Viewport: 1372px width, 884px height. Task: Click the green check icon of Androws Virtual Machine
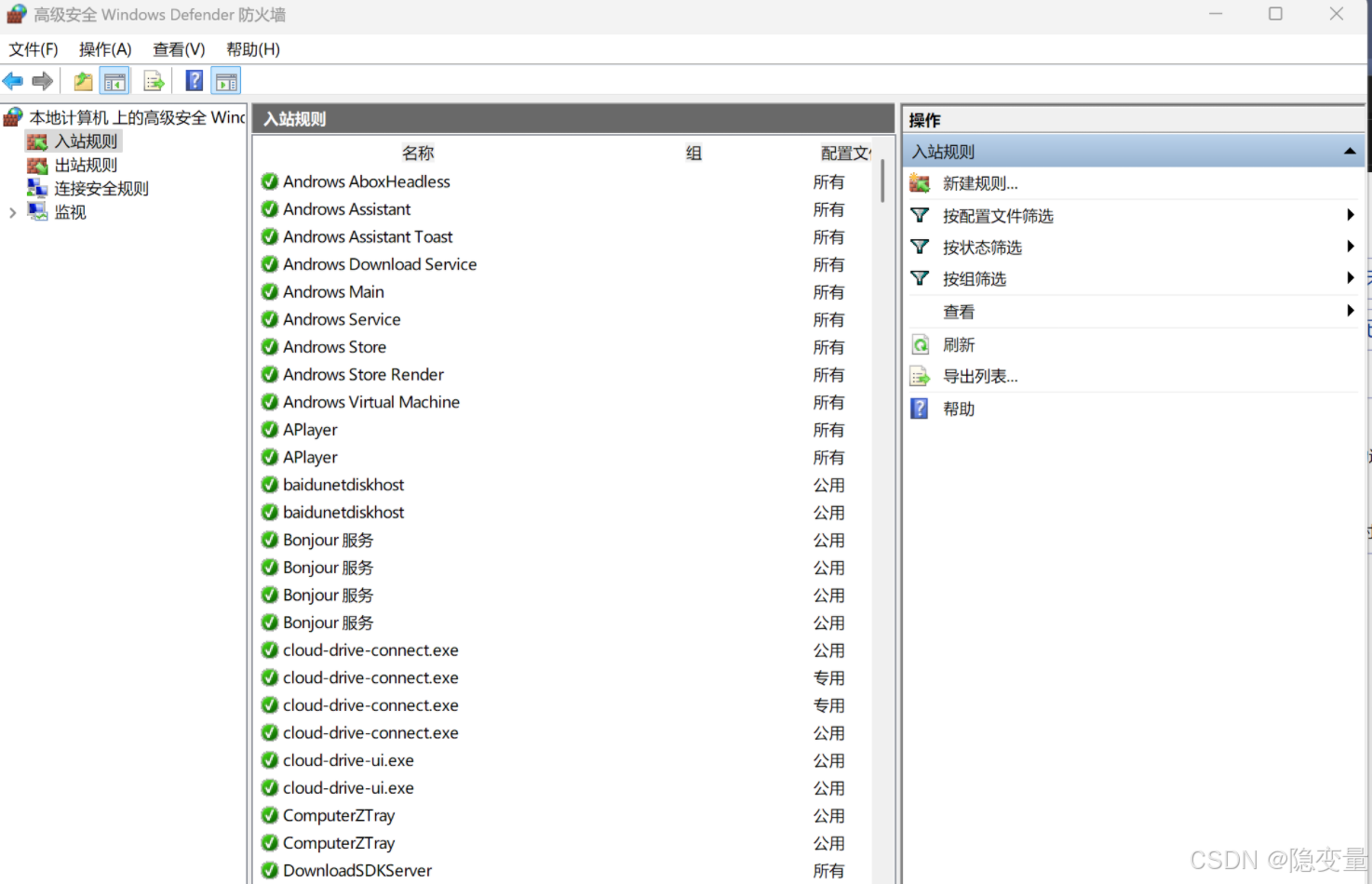pos(270,402)
